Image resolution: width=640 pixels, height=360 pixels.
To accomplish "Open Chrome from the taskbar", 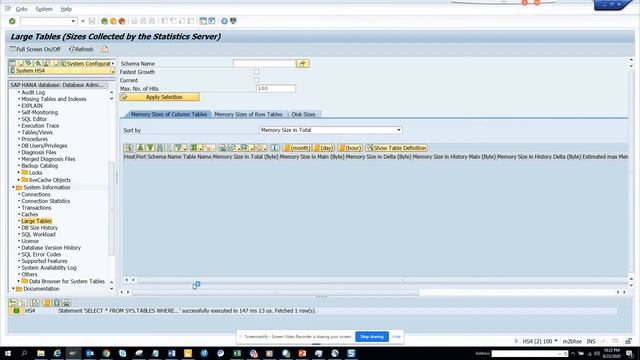I will (x=106, y=353).
